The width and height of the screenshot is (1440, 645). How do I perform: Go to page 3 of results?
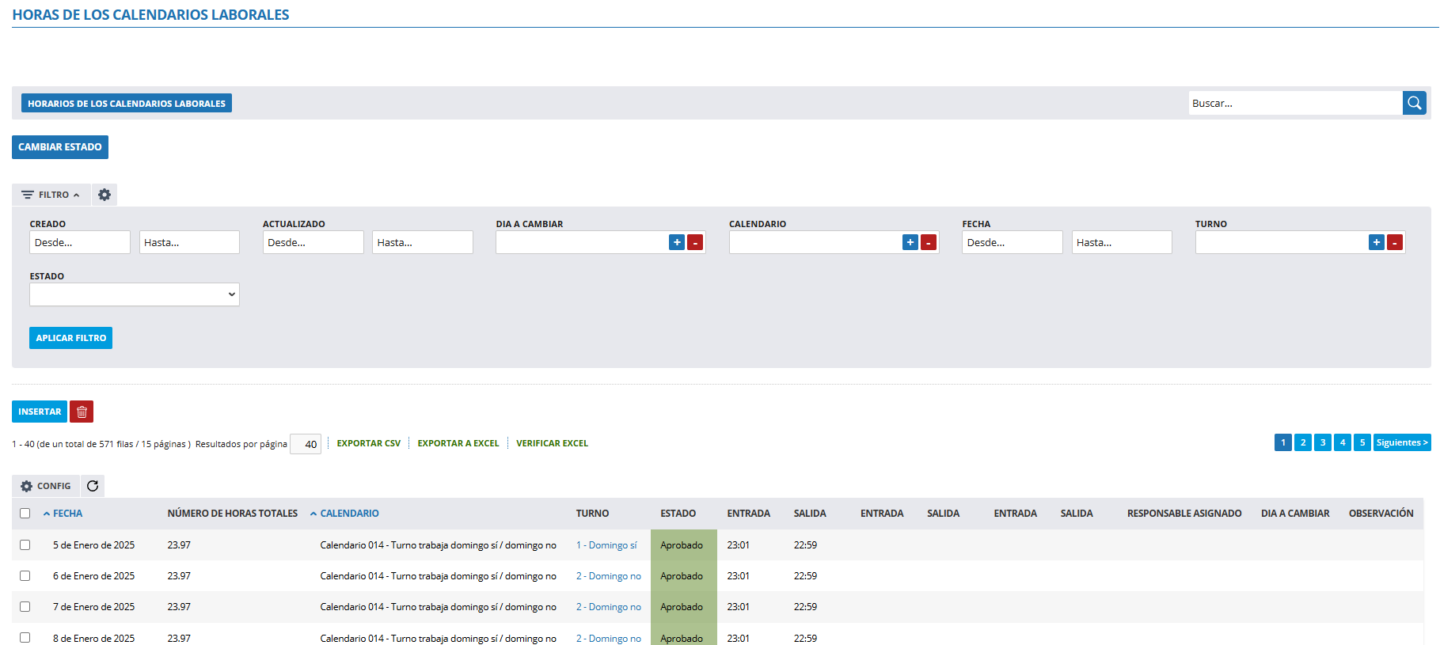[1322, 443]
